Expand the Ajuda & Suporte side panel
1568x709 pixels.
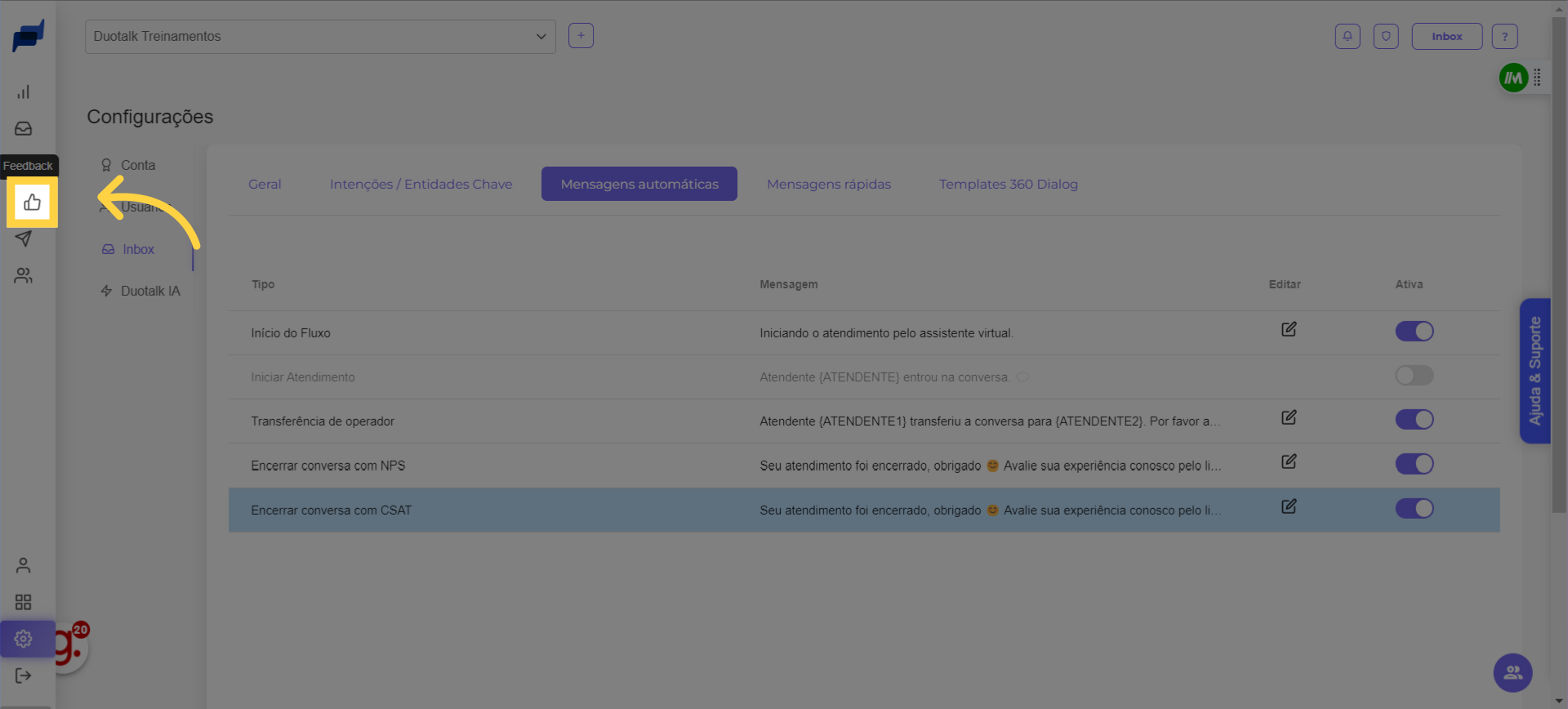pyautogui.click(x=1535, y=371)
